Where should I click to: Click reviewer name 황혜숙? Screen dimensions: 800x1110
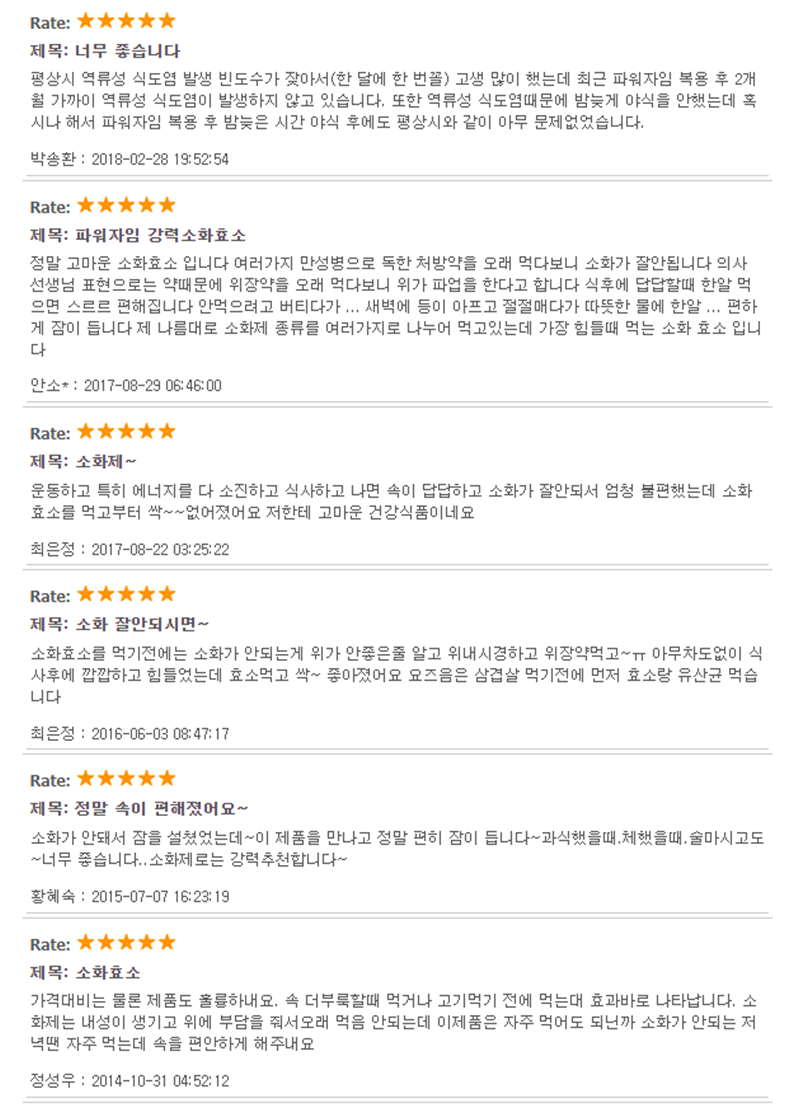click(53, 896)
